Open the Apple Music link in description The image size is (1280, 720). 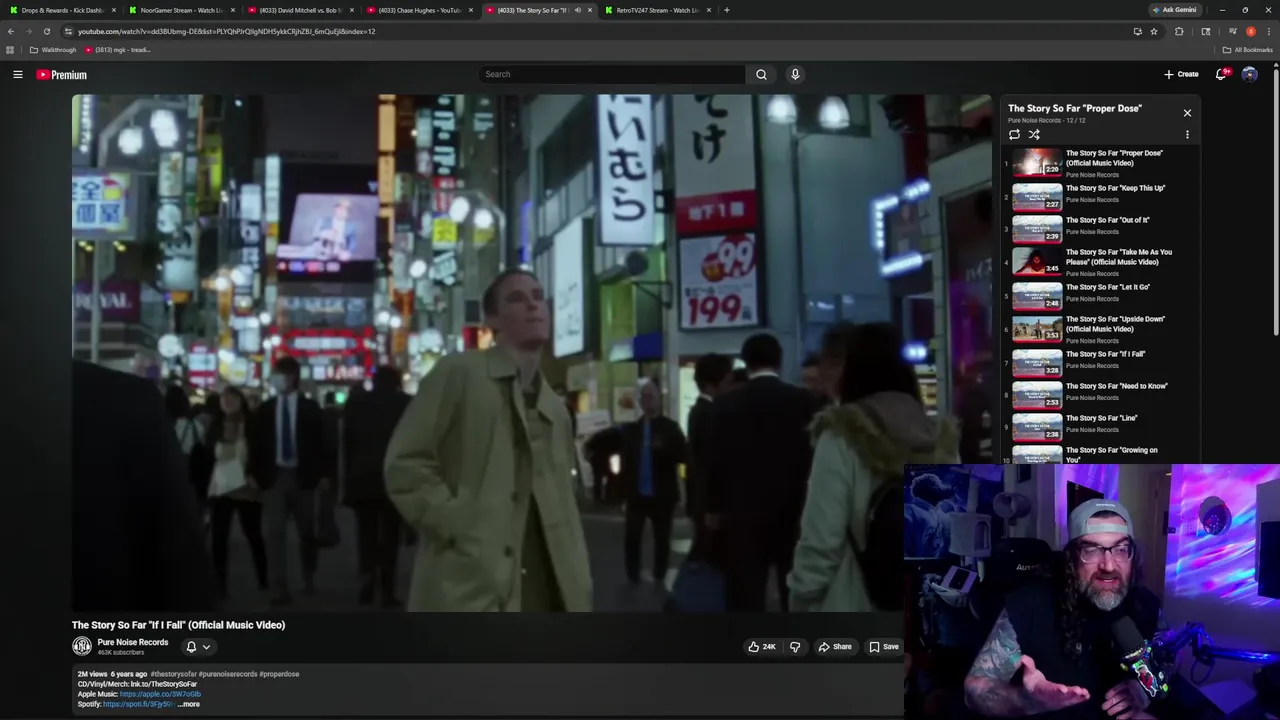[x=160, y=694]
